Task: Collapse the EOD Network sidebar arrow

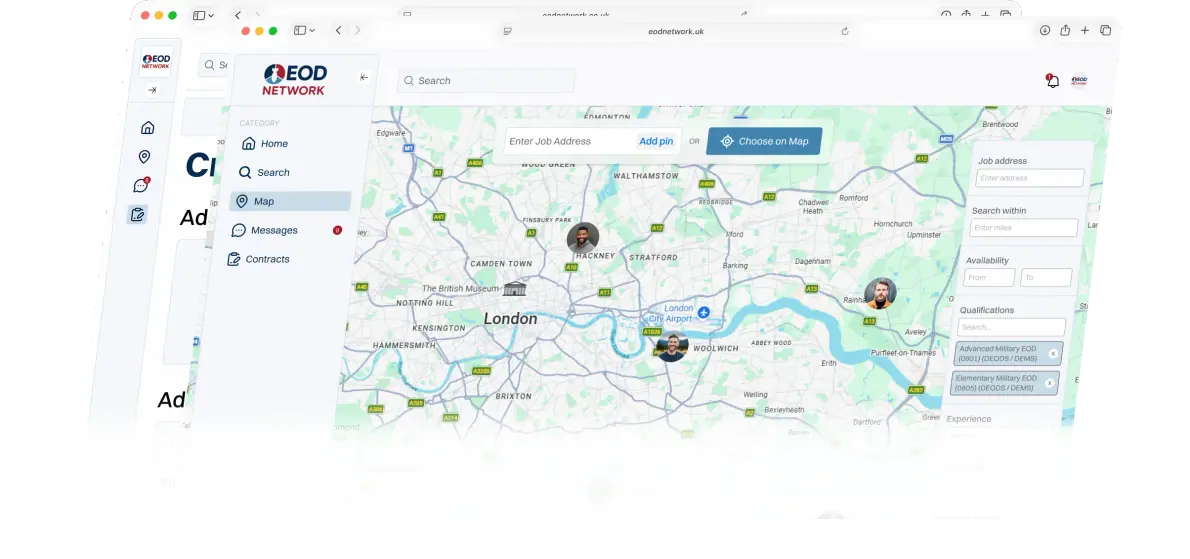Action: coord(364,77)
